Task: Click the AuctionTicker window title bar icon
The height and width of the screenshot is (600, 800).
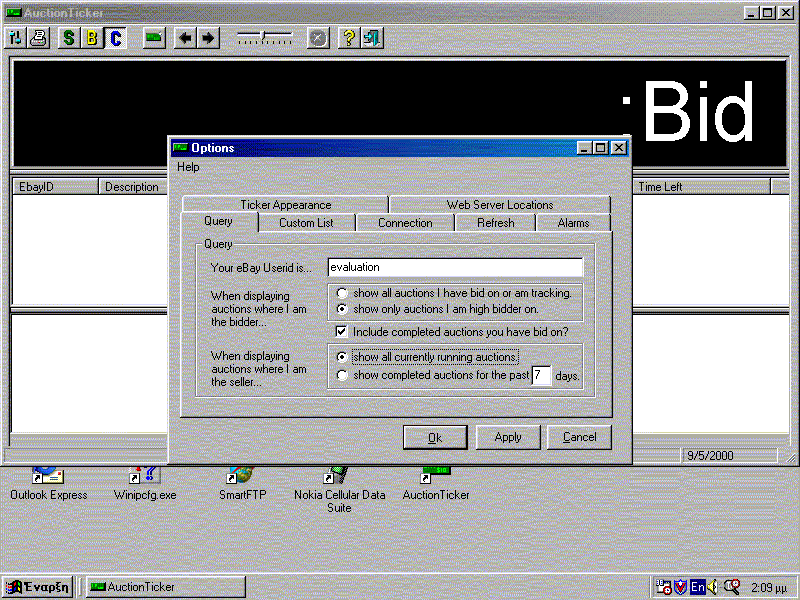Action: tap(13, 12)
